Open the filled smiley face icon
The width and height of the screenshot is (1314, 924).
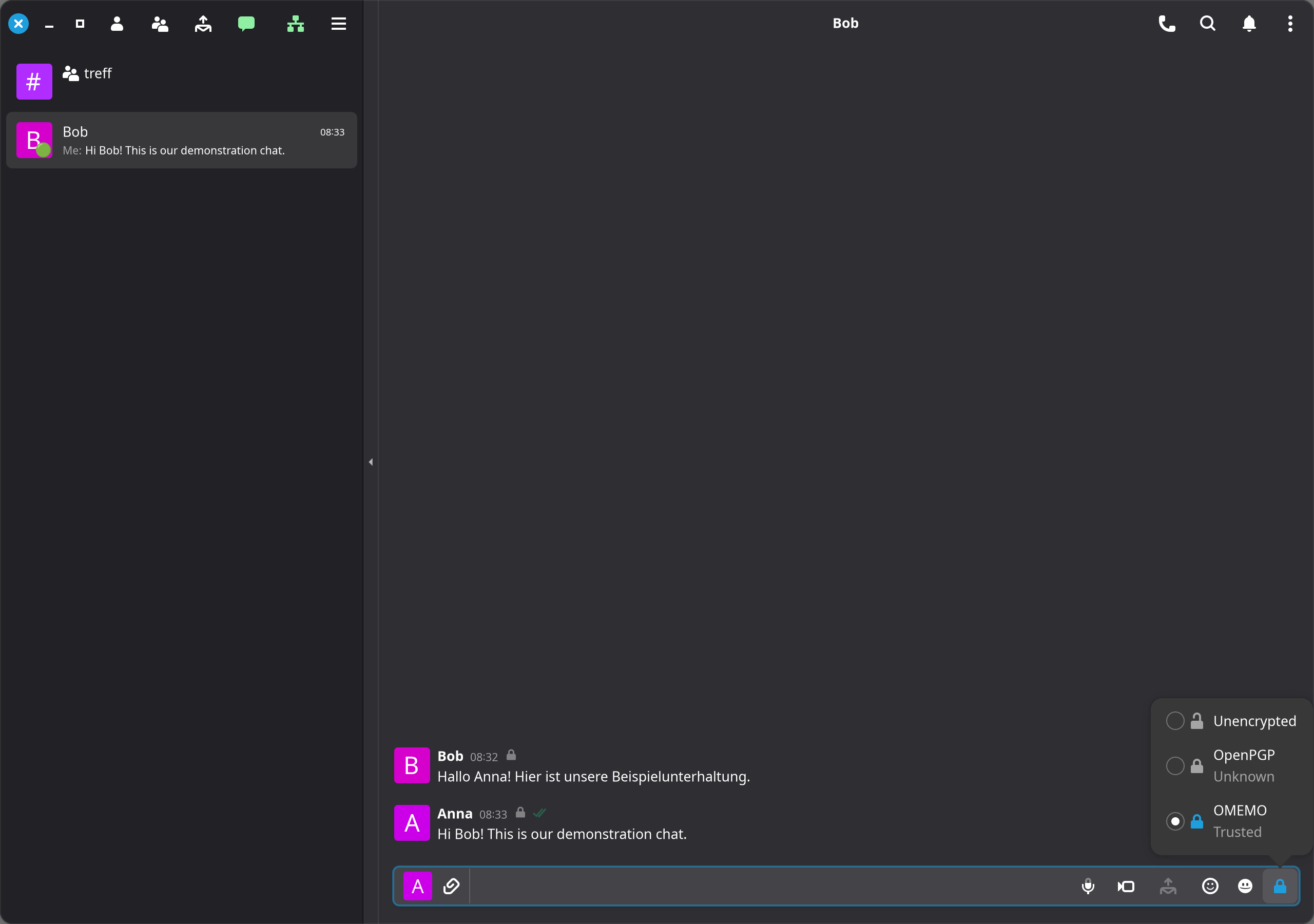(x=1245, y=886)
